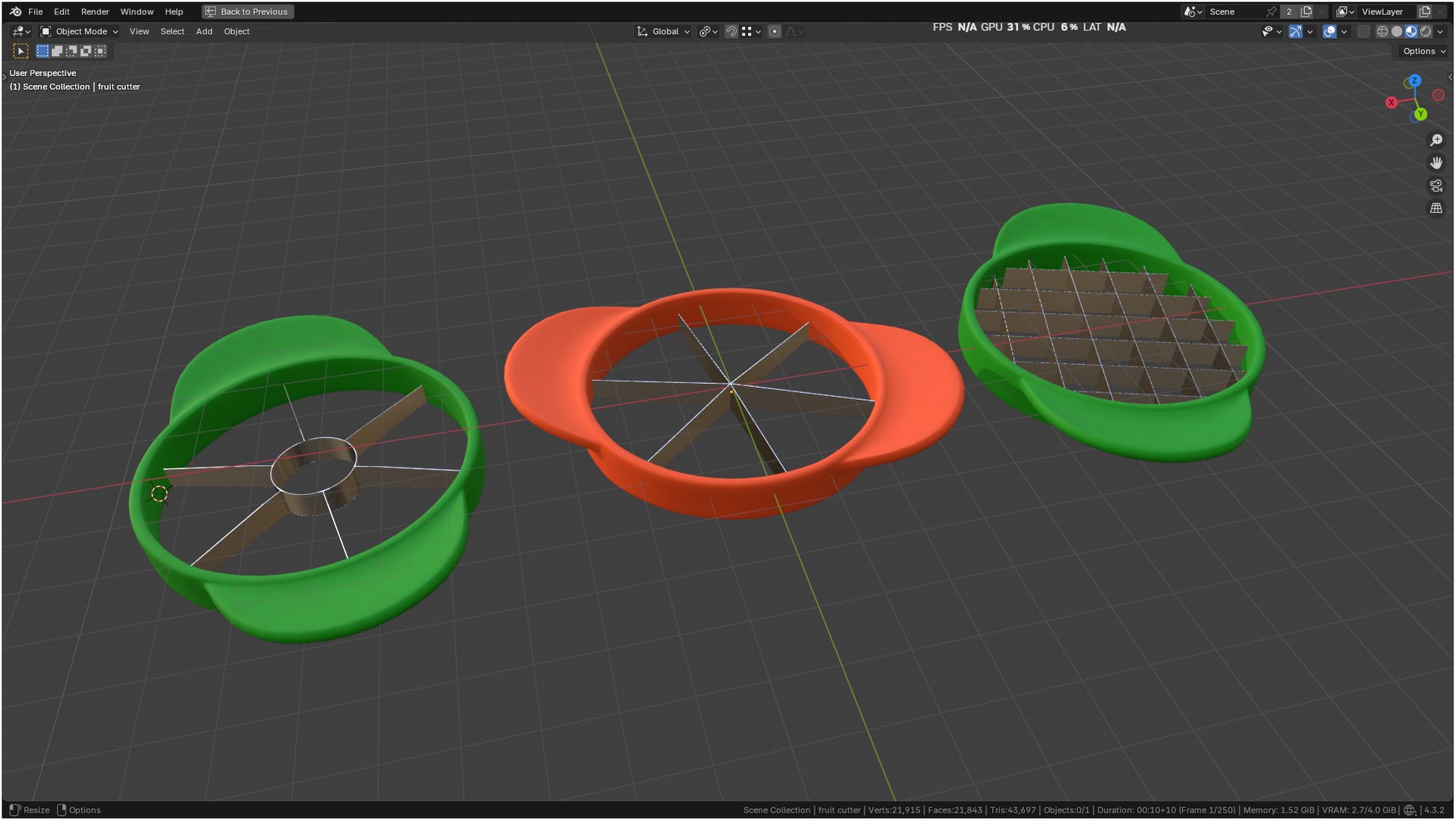Open the Window menu
This screenshot has width=1456, height=821.
coord(137,11)
